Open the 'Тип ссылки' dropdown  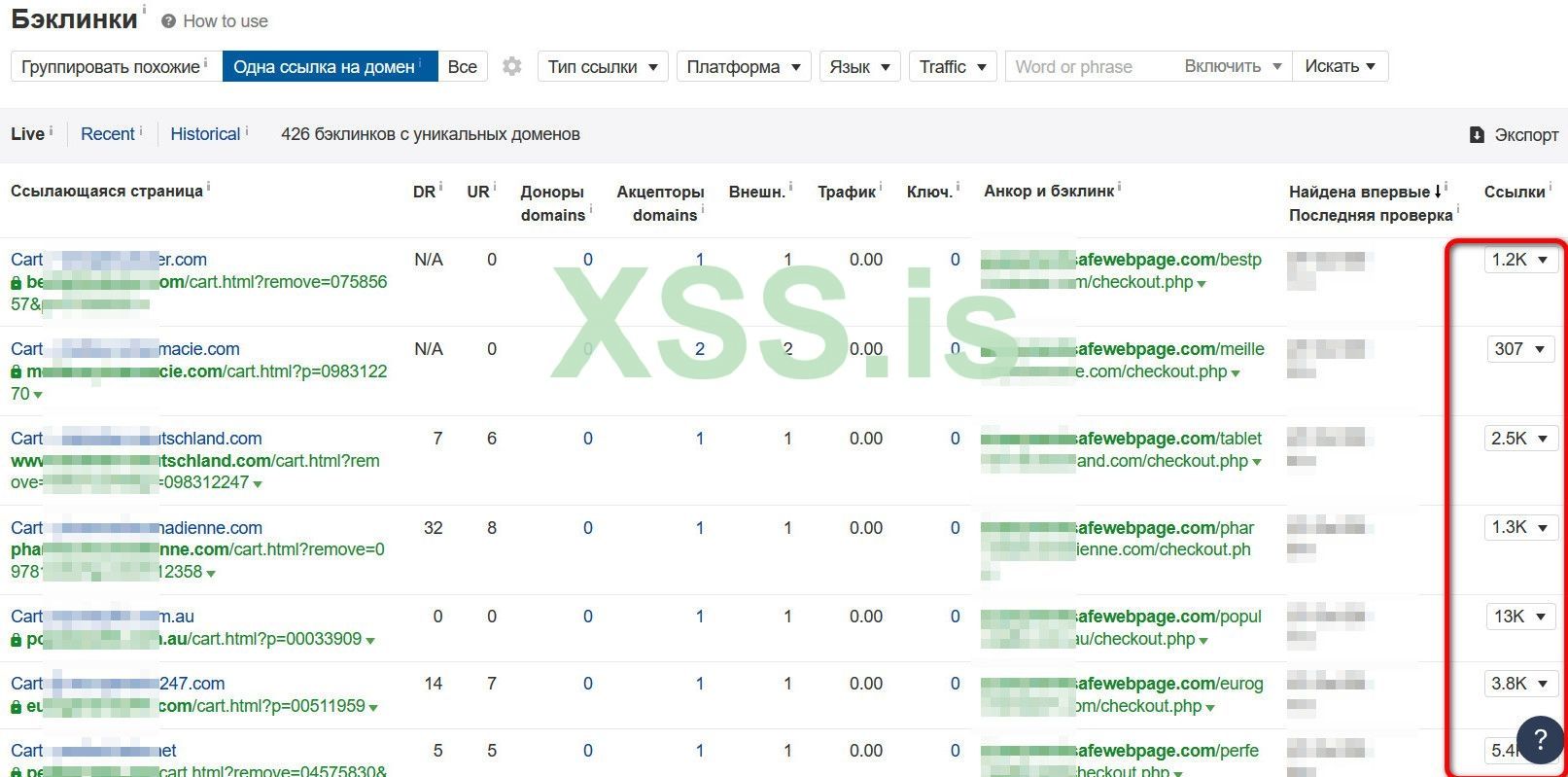(603, 66)
